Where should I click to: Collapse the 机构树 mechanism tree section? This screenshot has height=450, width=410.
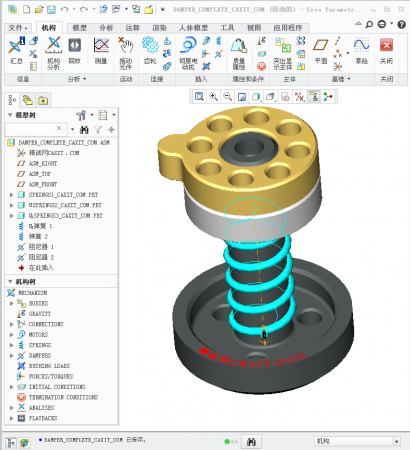pos(10,282)
